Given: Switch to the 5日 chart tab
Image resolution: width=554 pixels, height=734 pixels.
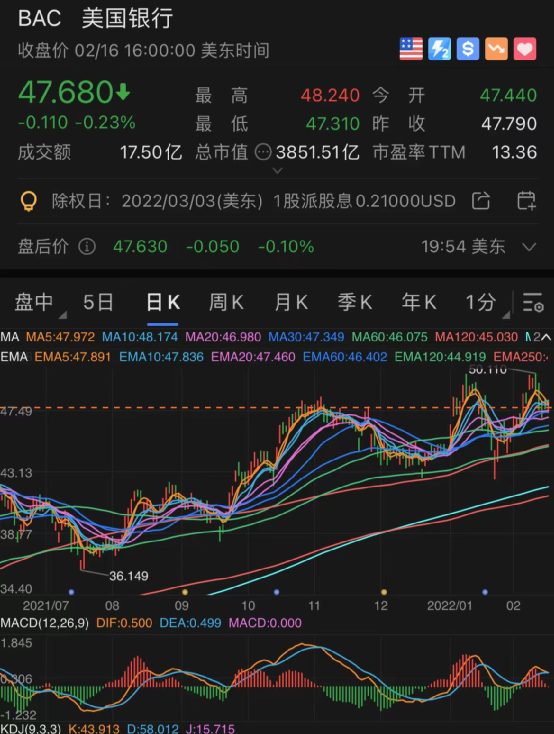Looking at the screenshot, I should coord(98,302).
